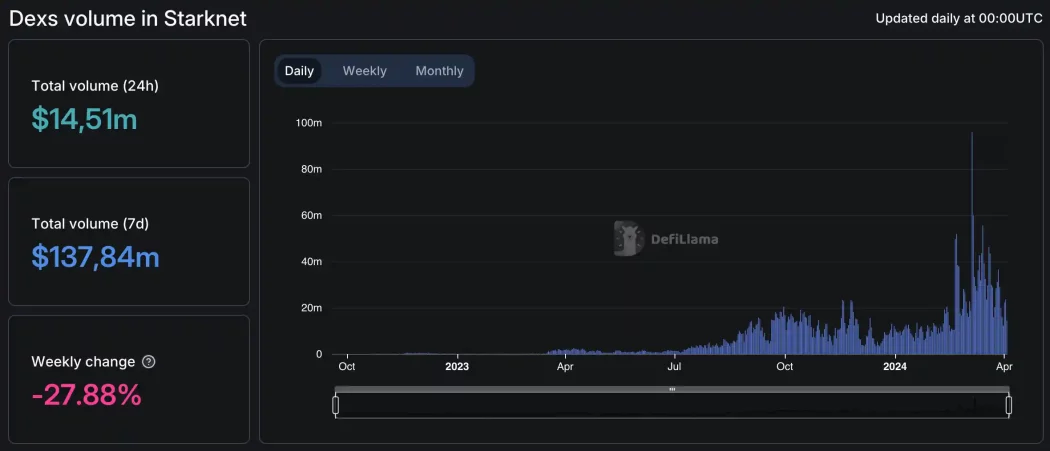Switch chart to Daily view
The height and width of the screenshot is (451, 1050).
coord(299,71)
